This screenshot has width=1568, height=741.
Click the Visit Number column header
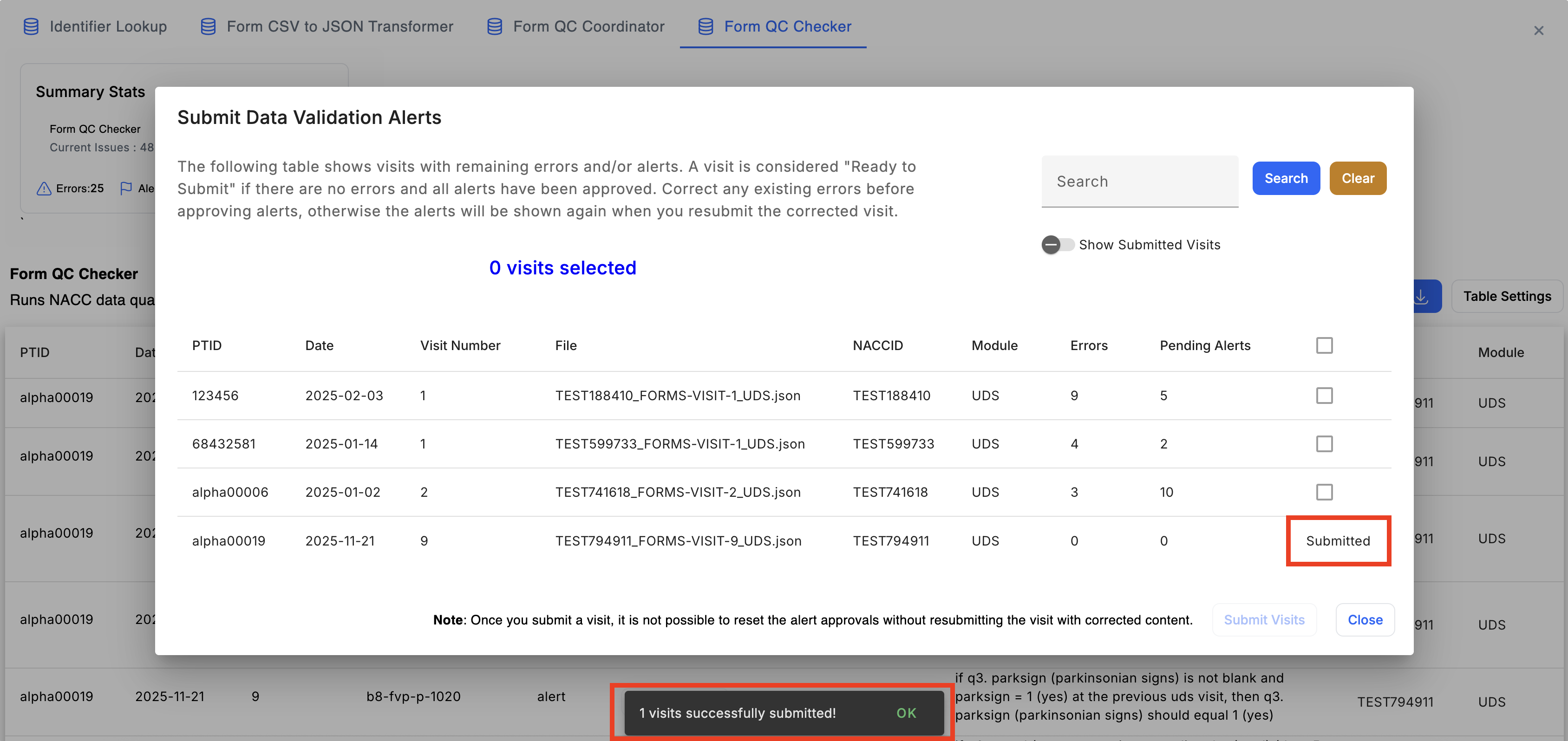[x=460, y=345]
